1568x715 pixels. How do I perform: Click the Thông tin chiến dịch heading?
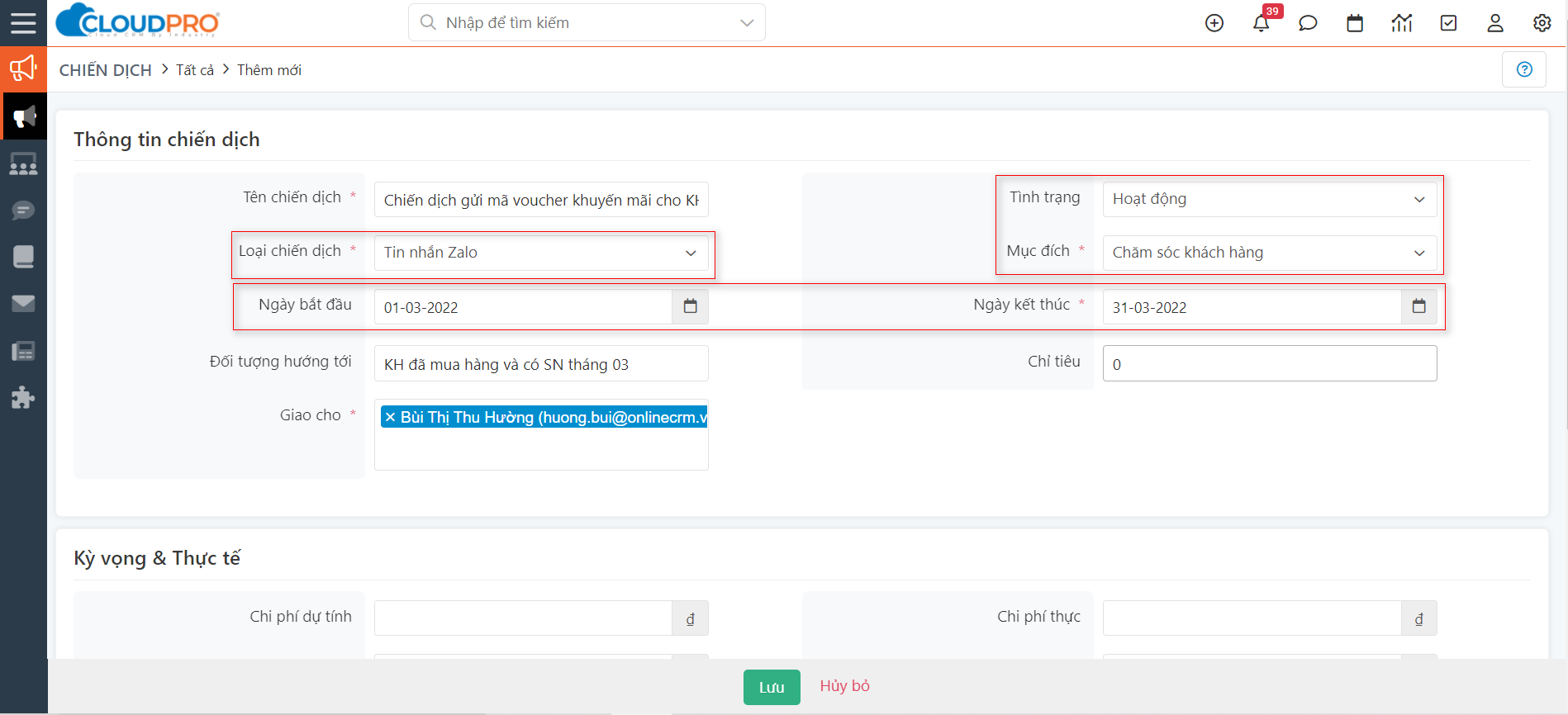[x=167, y=140]
